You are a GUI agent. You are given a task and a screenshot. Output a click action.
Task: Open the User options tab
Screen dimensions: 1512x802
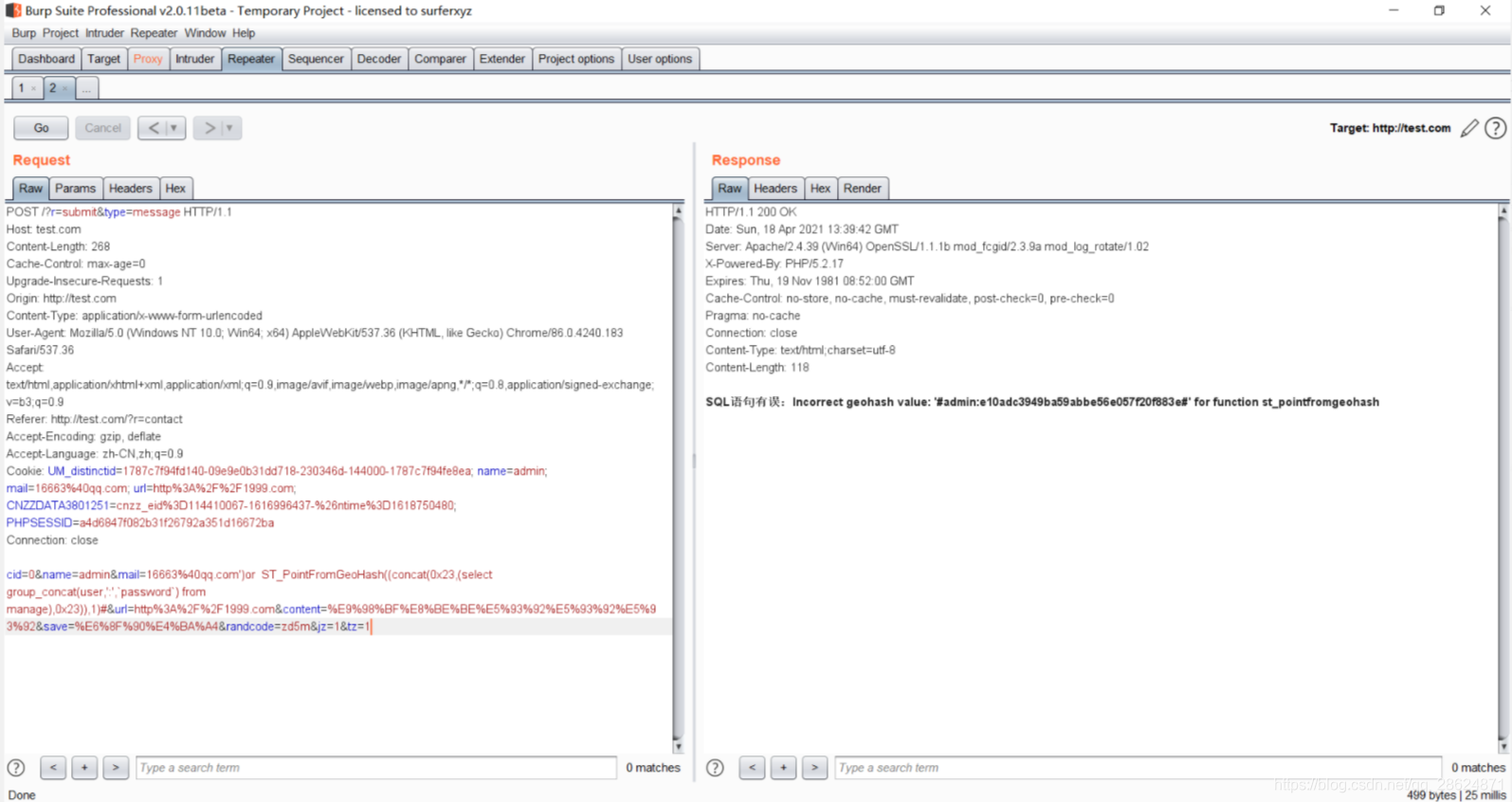point(660,59)
